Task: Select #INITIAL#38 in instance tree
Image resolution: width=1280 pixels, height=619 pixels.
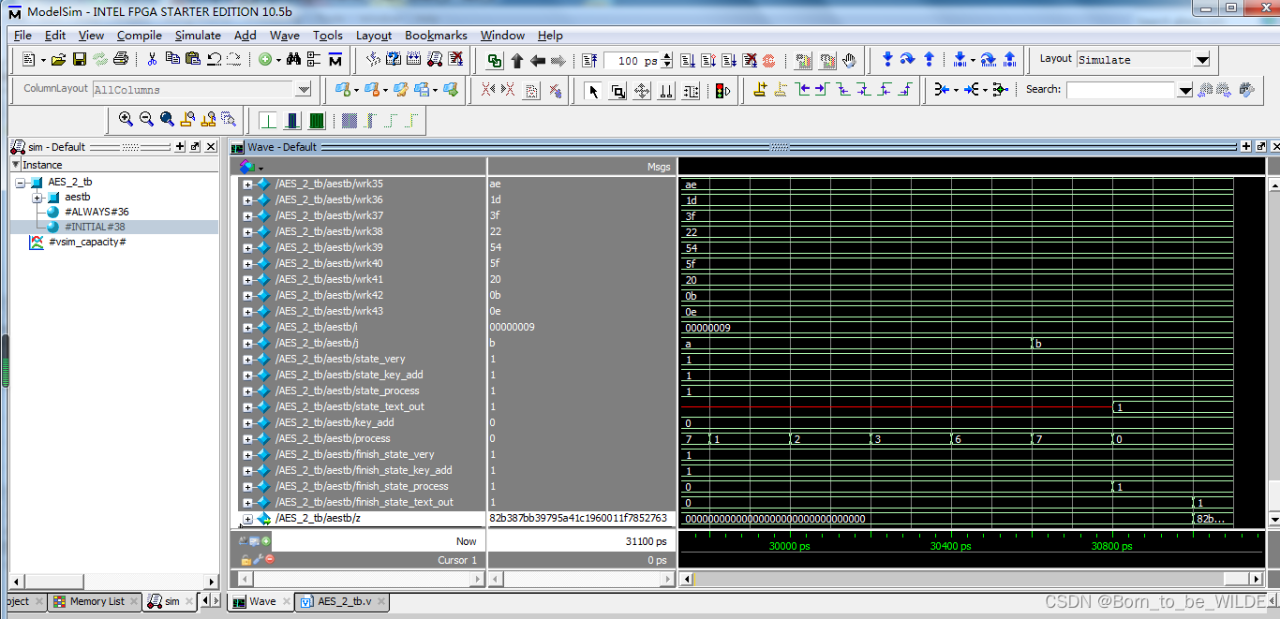Action: 94,227
